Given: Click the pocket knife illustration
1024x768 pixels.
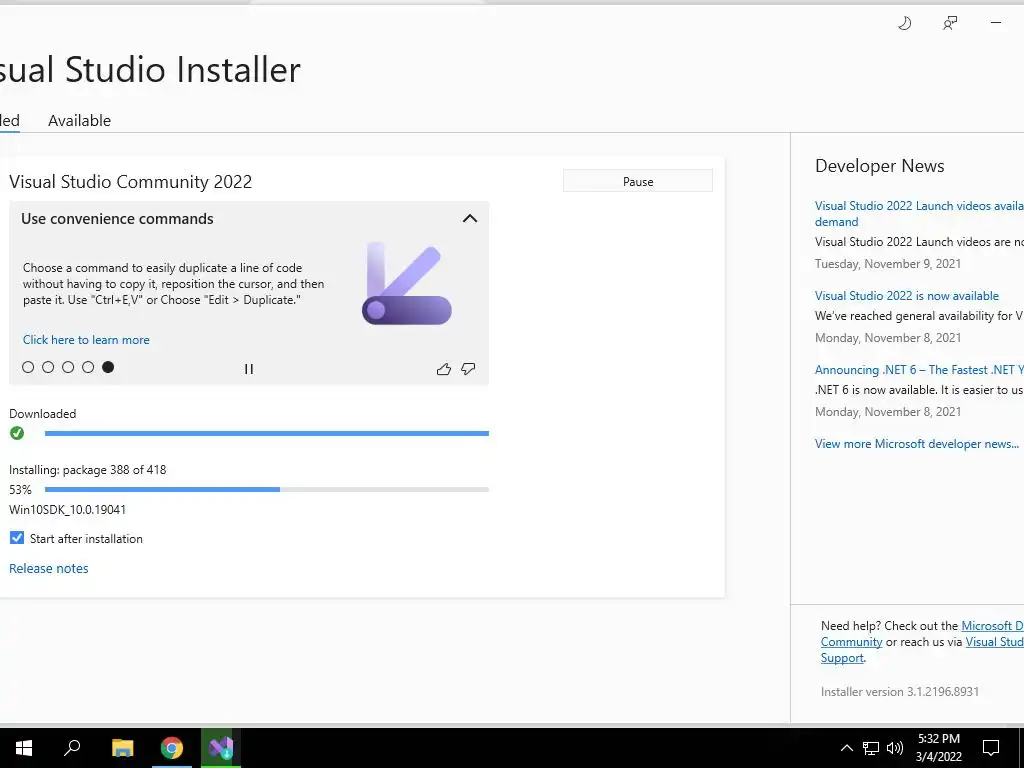Looking at the screenshot, I should click(x=407, y=284).
